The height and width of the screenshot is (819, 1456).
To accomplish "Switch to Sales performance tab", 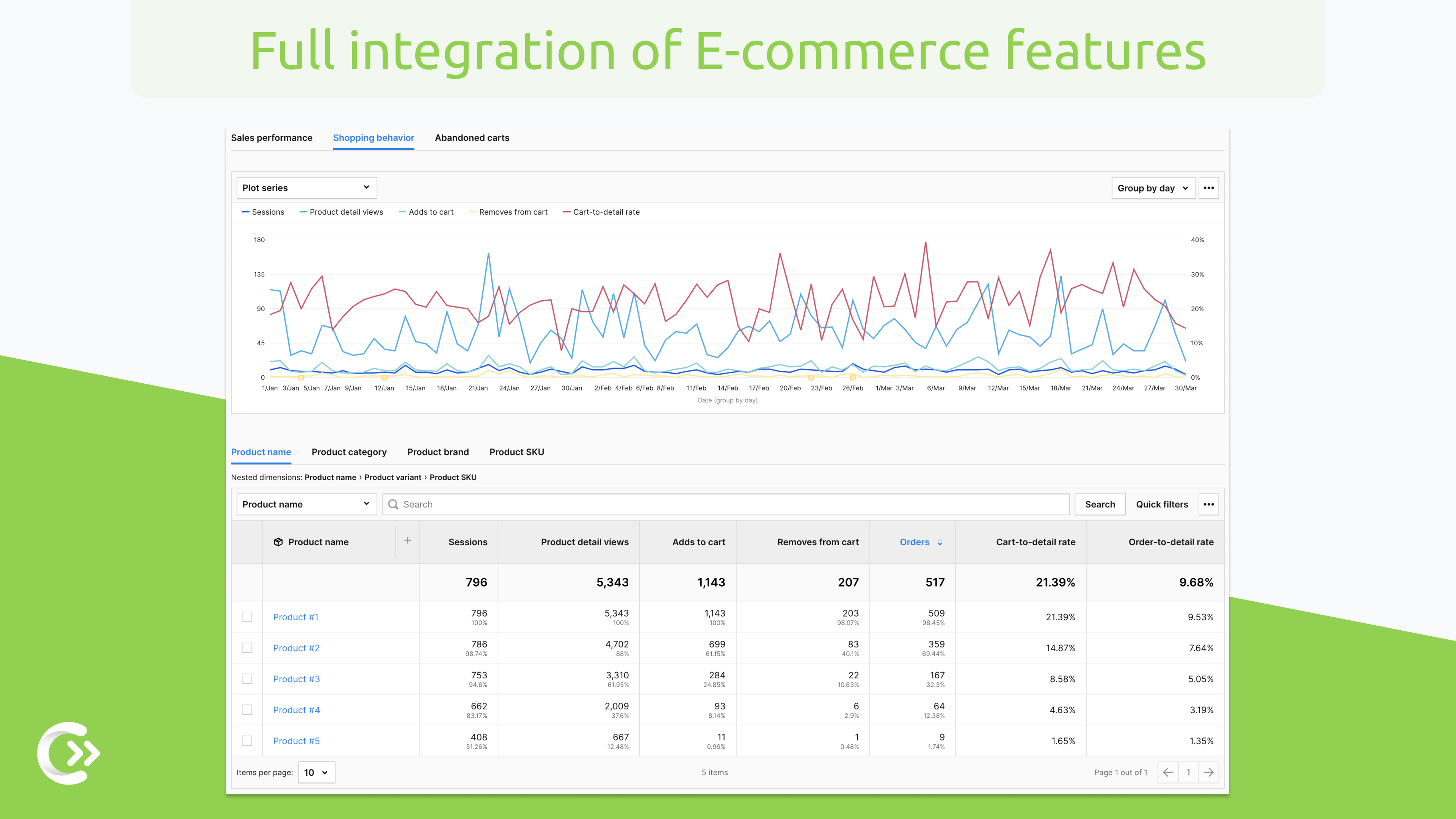I will [x=271, y=138].
